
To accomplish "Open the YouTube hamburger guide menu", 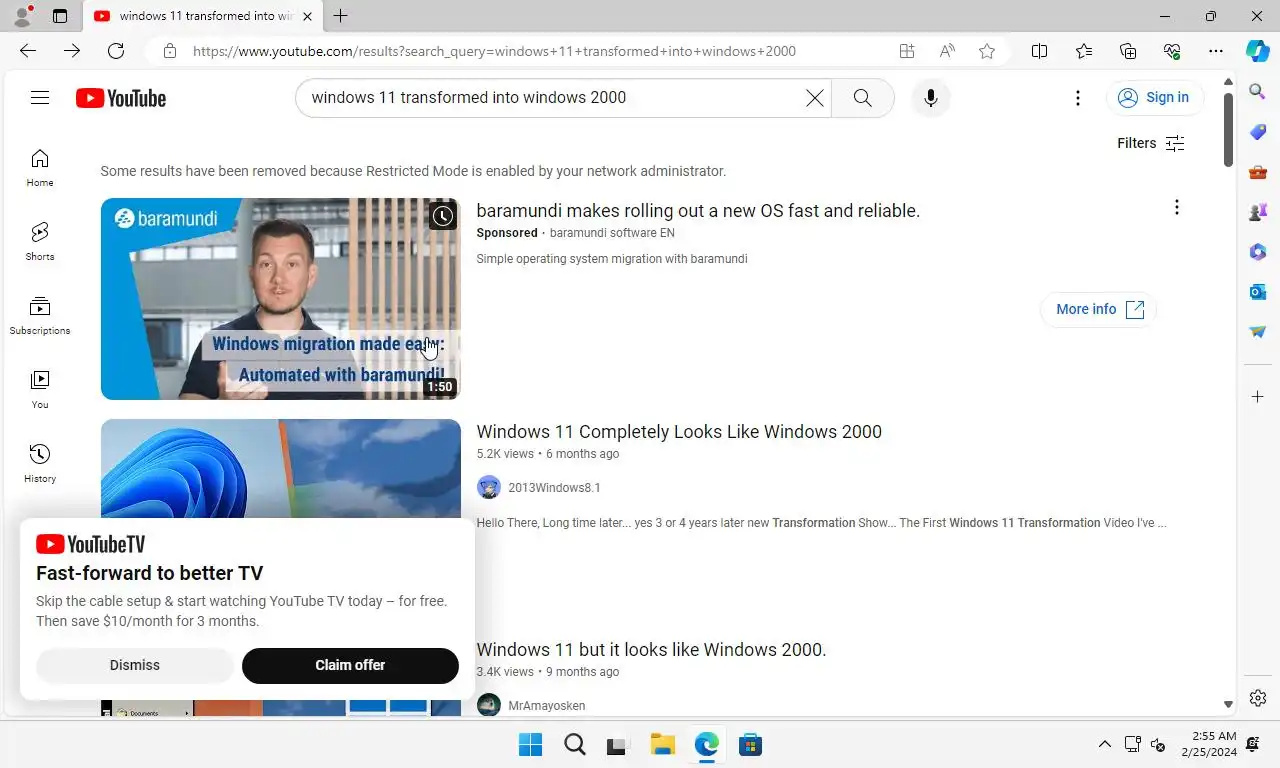I will [40, 97].
